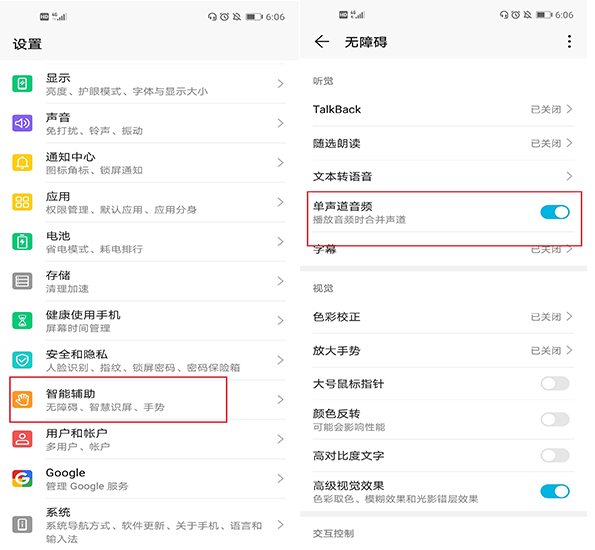Screen dimensions: 595x550
Task: Tap the green Display settings icon
Action: click(22, 84)
